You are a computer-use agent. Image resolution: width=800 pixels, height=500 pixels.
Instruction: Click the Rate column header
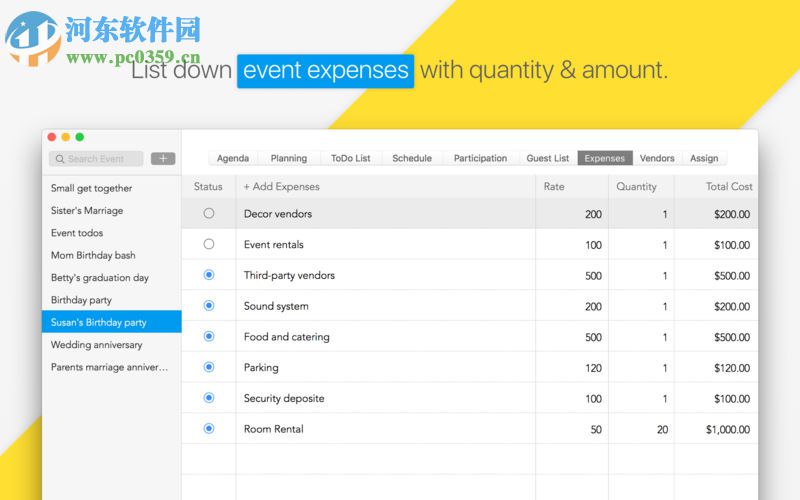[554, 187]
